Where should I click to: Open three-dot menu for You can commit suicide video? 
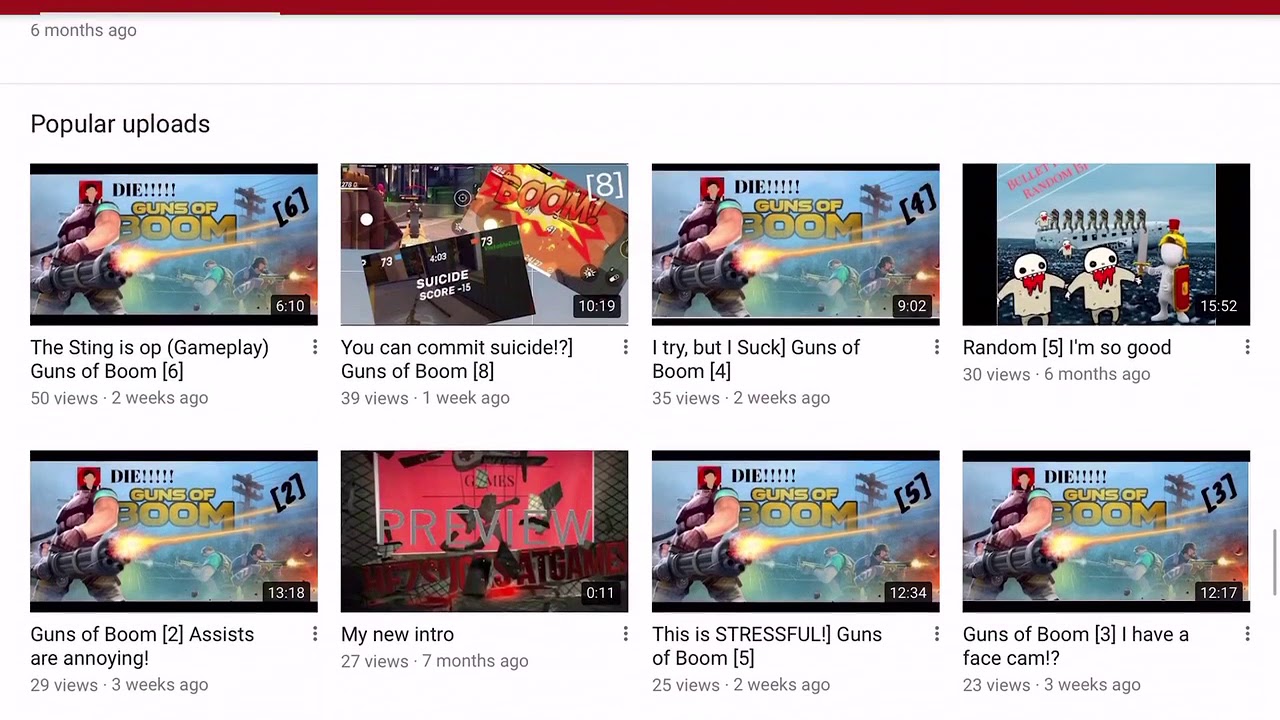click(625, 347)
